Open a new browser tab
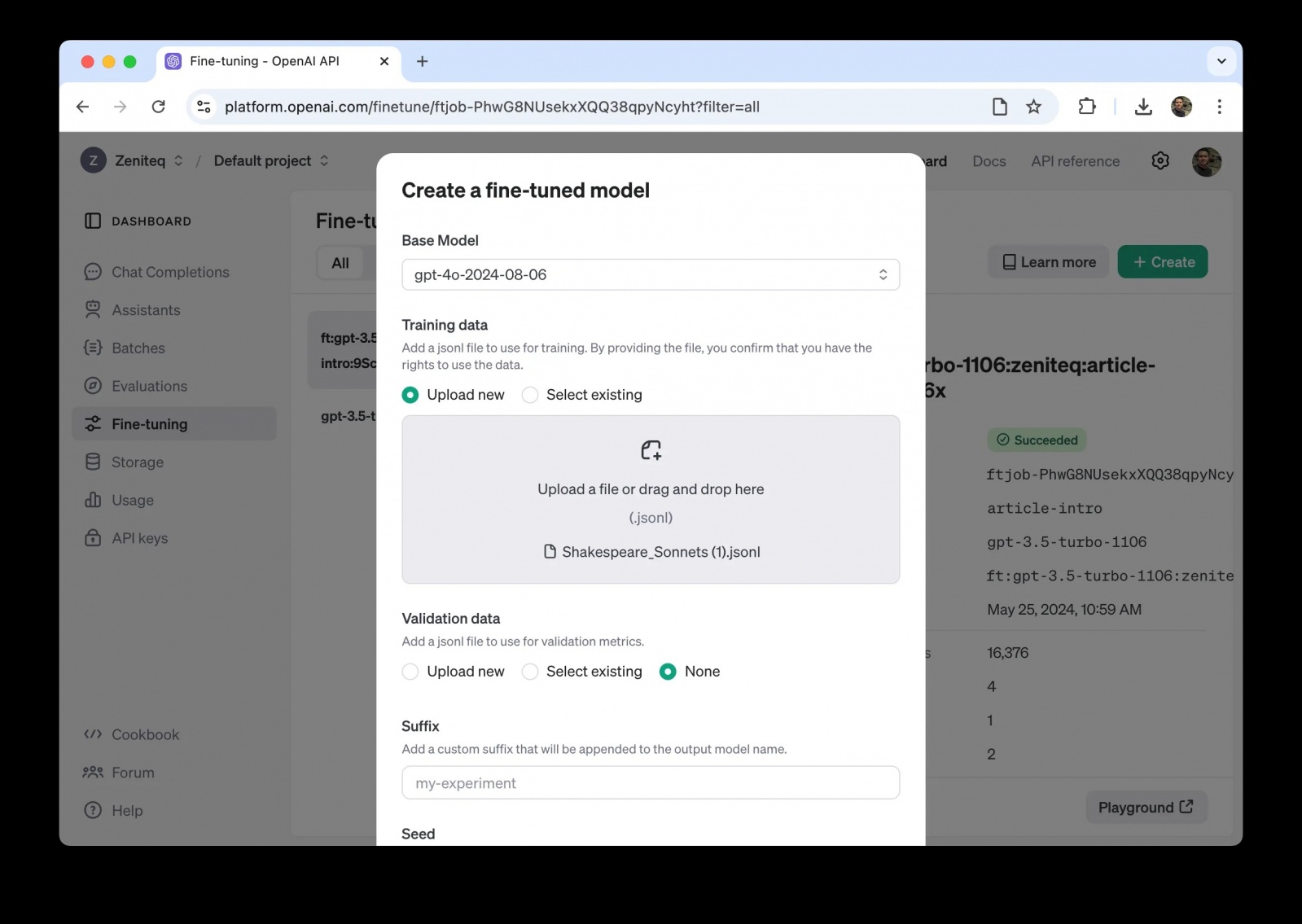Image resolution: width=1302 pixels, height=924 pixels. (422, 61)
